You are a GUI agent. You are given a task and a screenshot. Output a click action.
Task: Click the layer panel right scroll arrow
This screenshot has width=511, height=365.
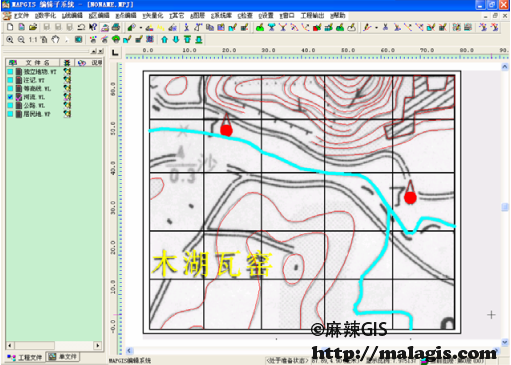point(98,345)
